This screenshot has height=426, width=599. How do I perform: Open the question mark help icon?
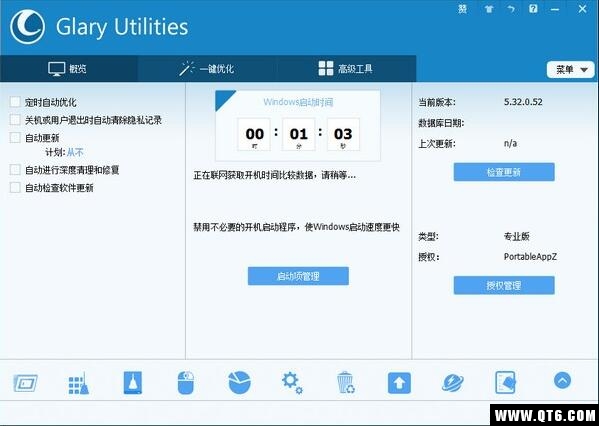pos(533,9)
